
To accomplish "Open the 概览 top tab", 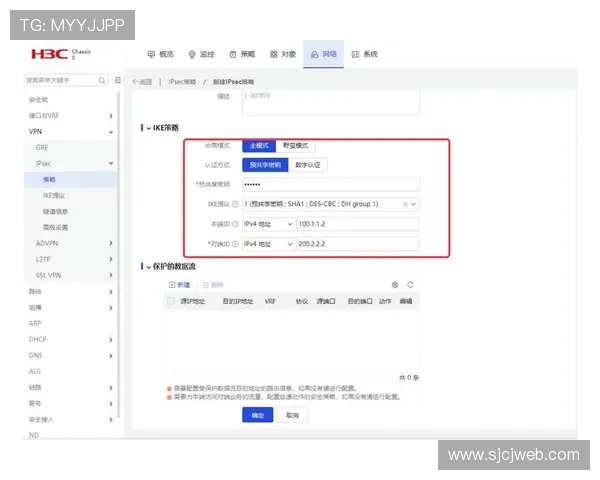I will coord(161,54).
